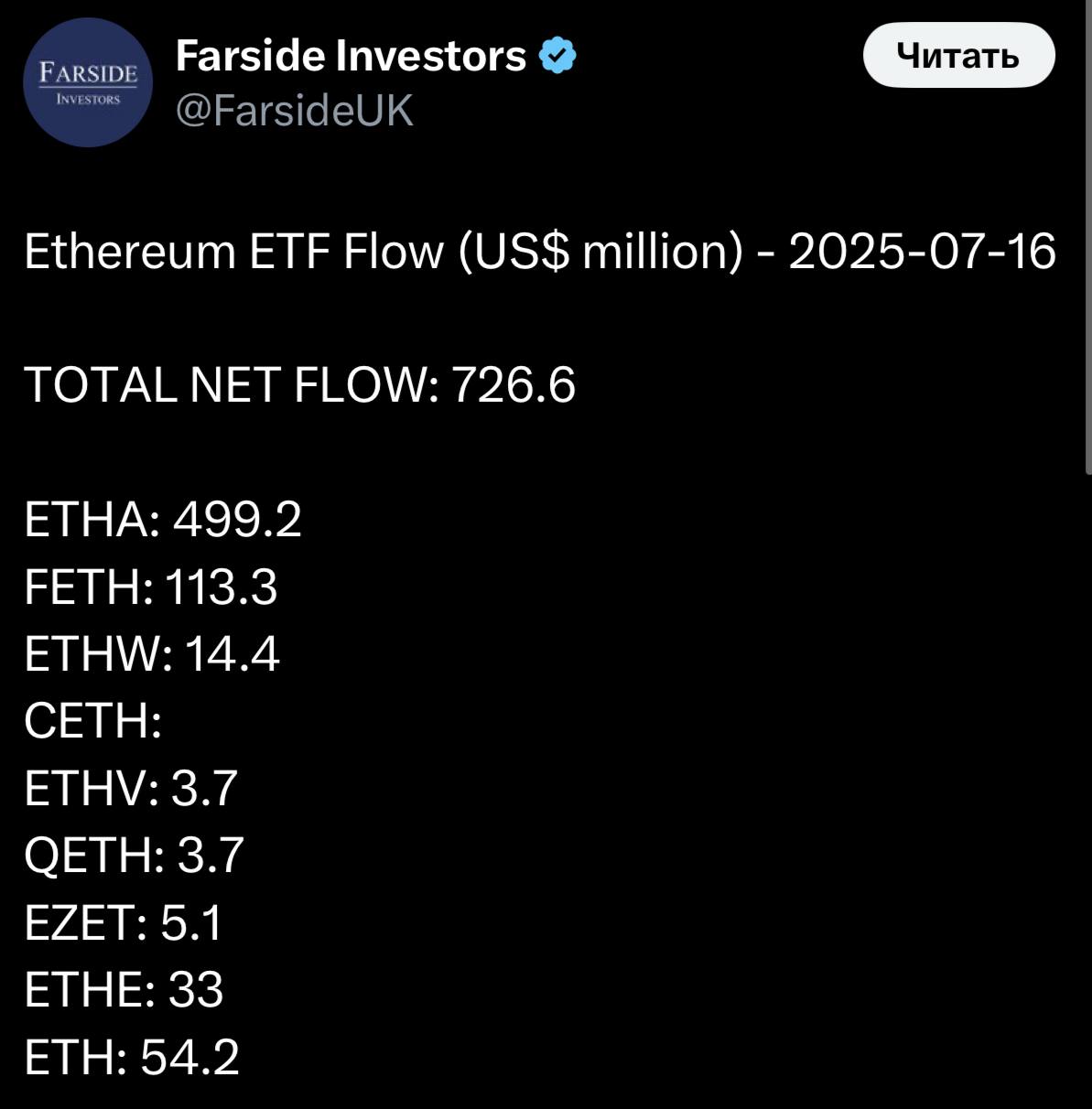This screenshot has height=1109, width=1092.
Task: Click the ETHA: 499.2 line
Action: coord(163,520)
